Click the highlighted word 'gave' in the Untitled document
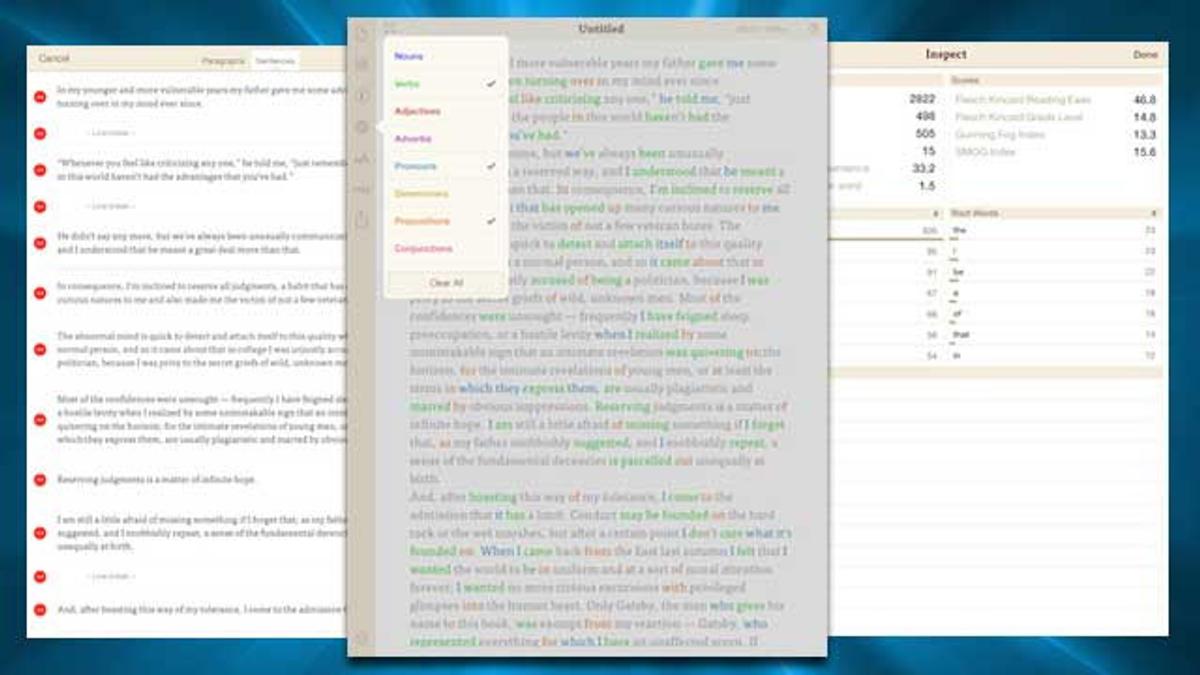This screenshot has width=1200, height=675. point(711,63)
